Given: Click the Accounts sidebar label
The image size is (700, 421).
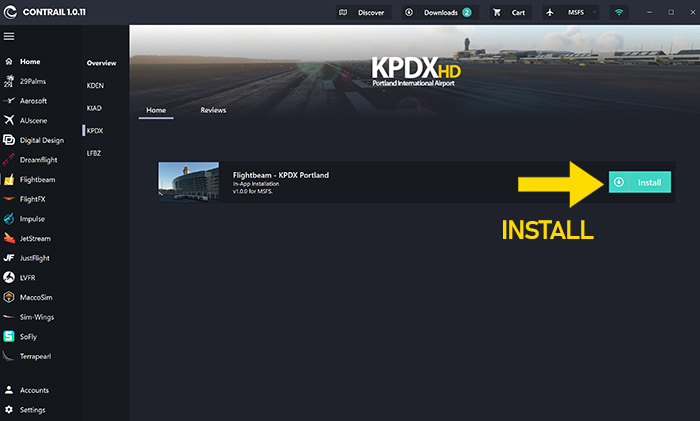Looking at the screenshot, I should [x=34, y=390].
